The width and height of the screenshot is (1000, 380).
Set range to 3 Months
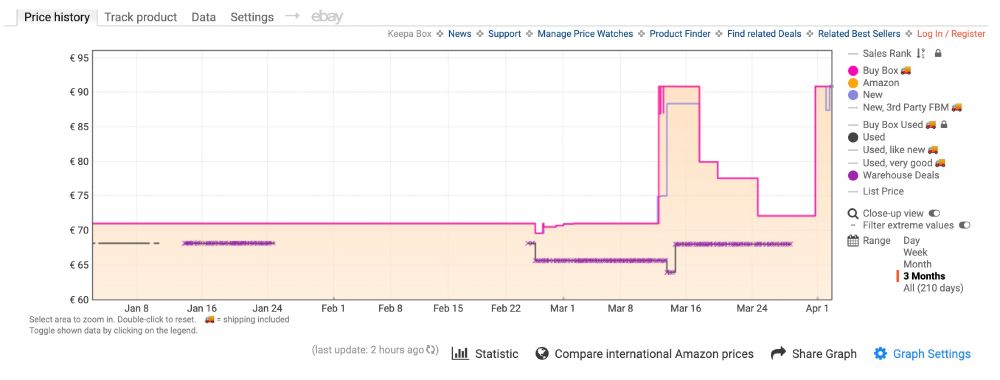pos(924,276)
